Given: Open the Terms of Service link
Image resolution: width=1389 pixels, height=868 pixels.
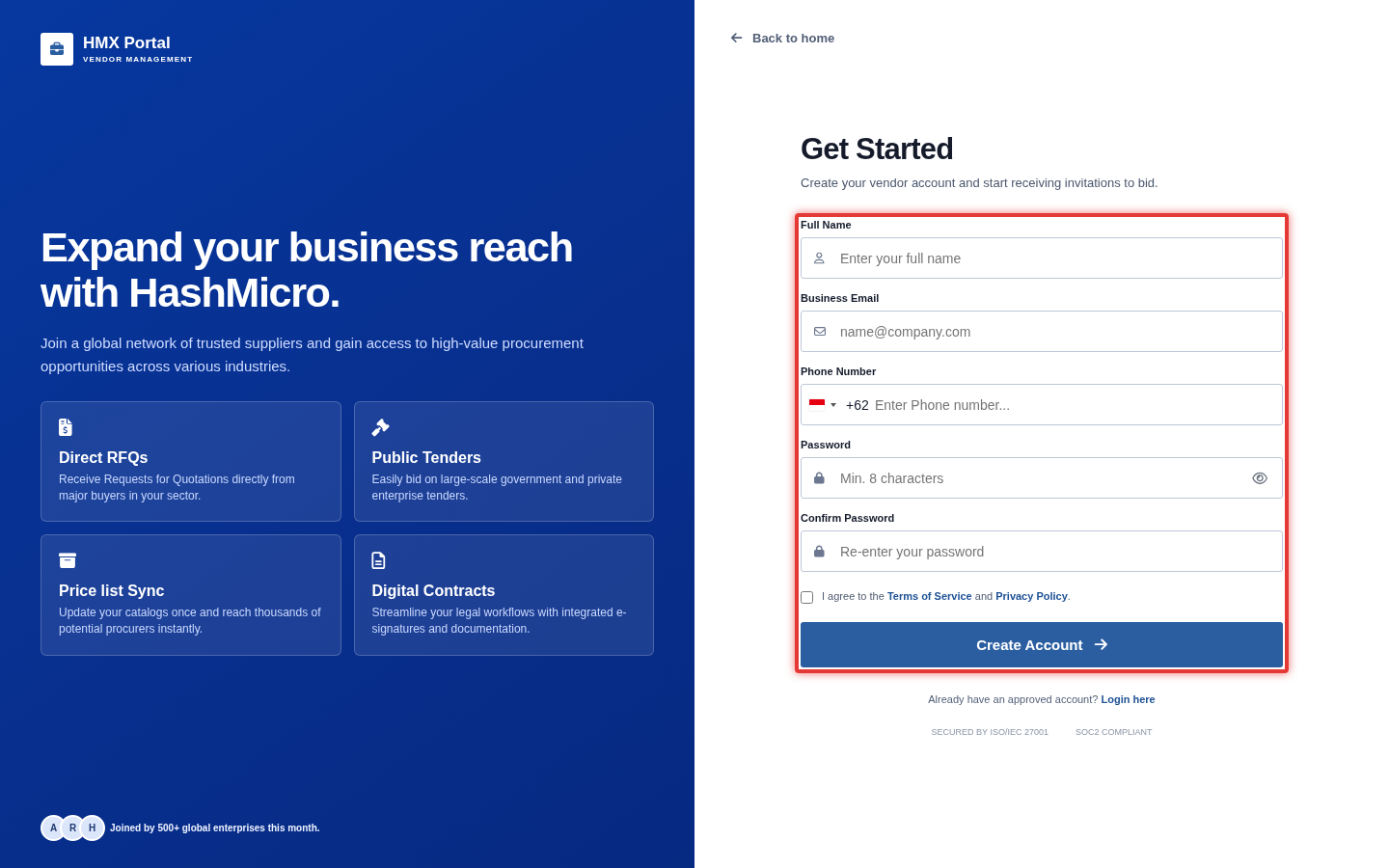Looking at the screenshot, I should click(930, 596).
